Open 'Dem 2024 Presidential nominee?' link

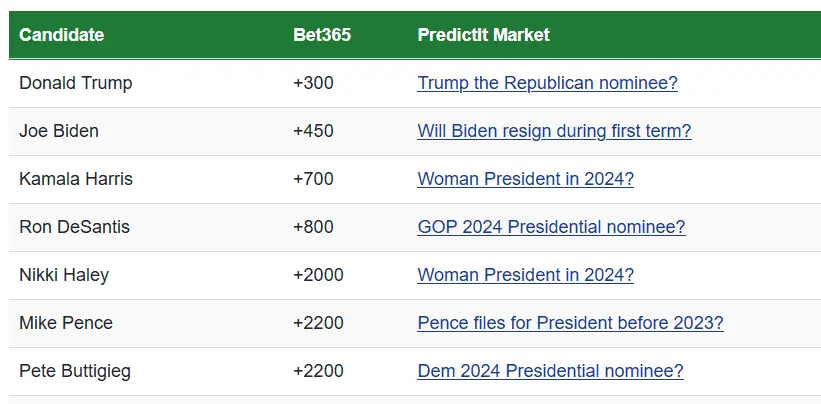tap(550, 371)
